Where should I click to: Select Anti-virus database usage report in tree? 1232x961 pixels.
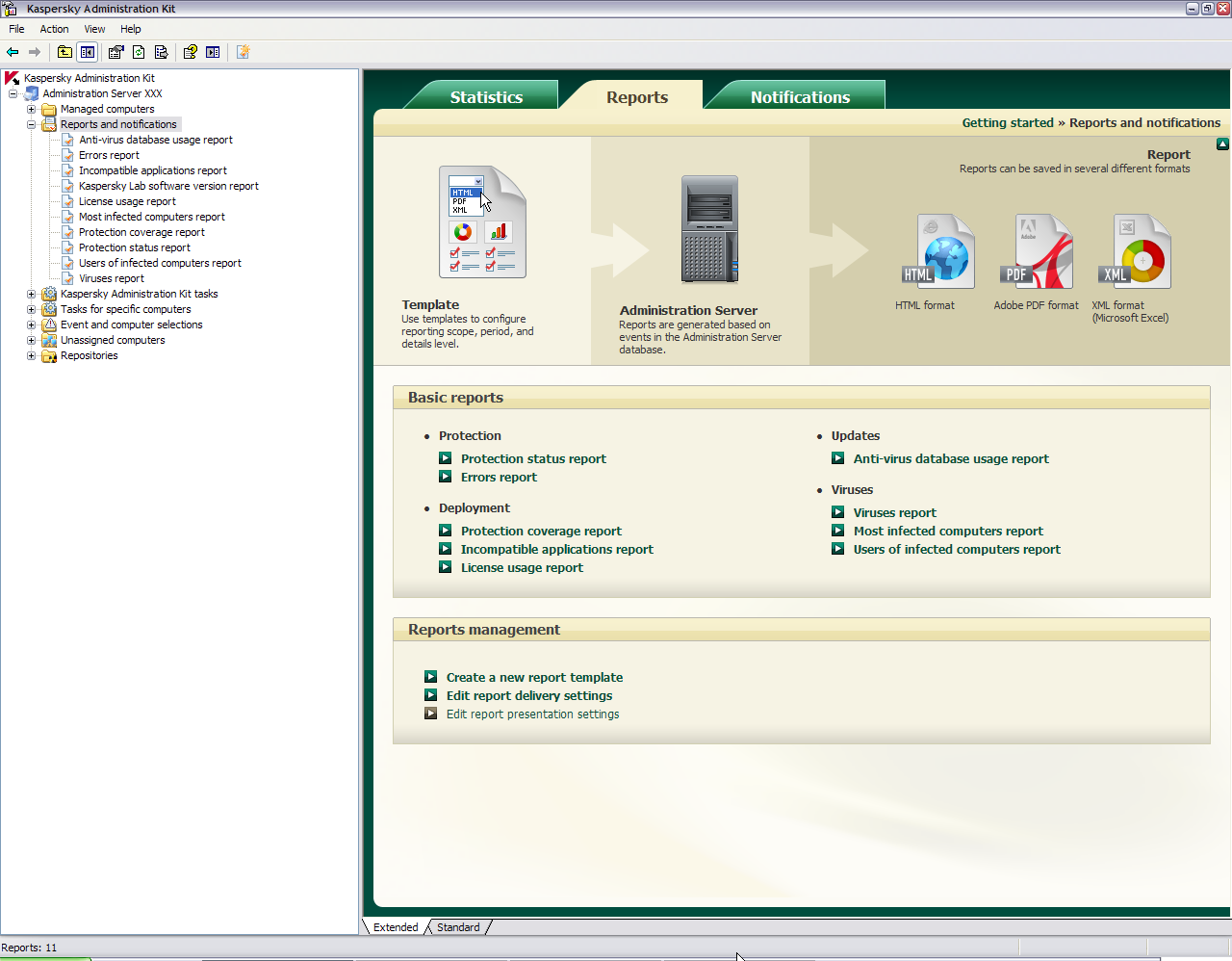[156, 140]
